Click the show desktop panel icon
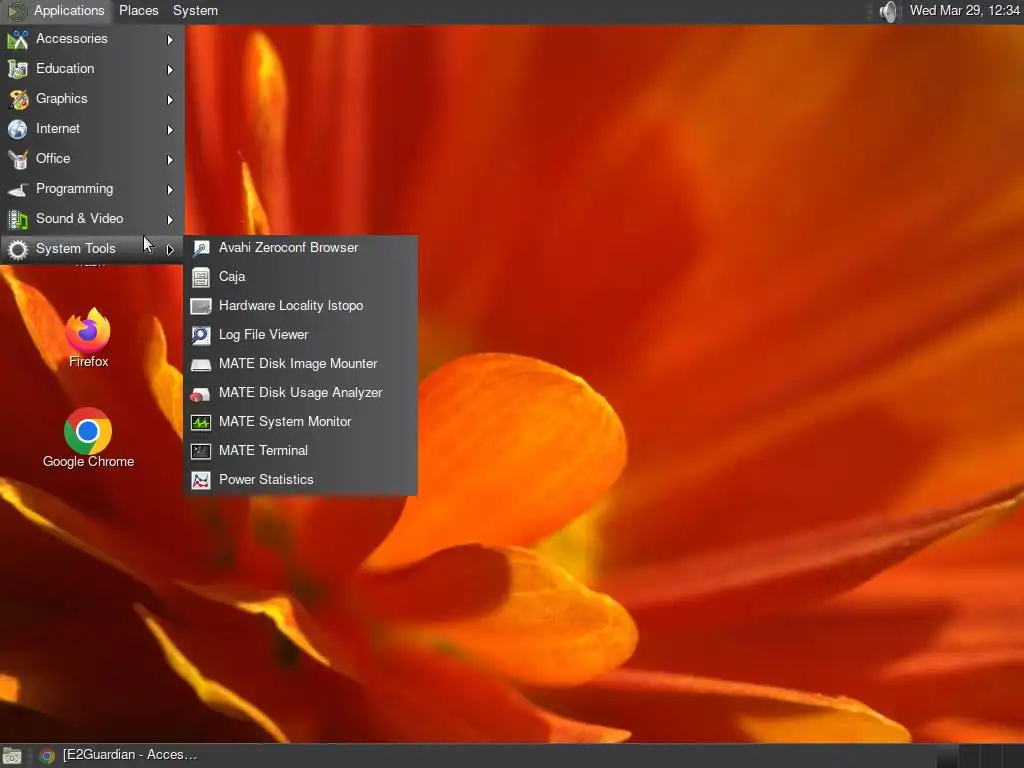Viewport: 1024px width, 768px height. 12,756
